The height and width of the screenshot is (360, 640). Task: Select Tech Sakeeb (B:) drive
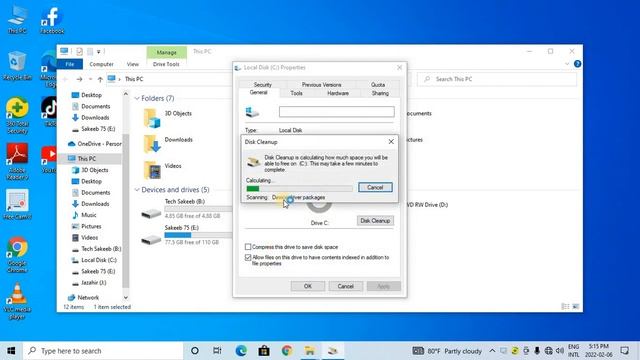pyautogui.click(x=186, y=208)
